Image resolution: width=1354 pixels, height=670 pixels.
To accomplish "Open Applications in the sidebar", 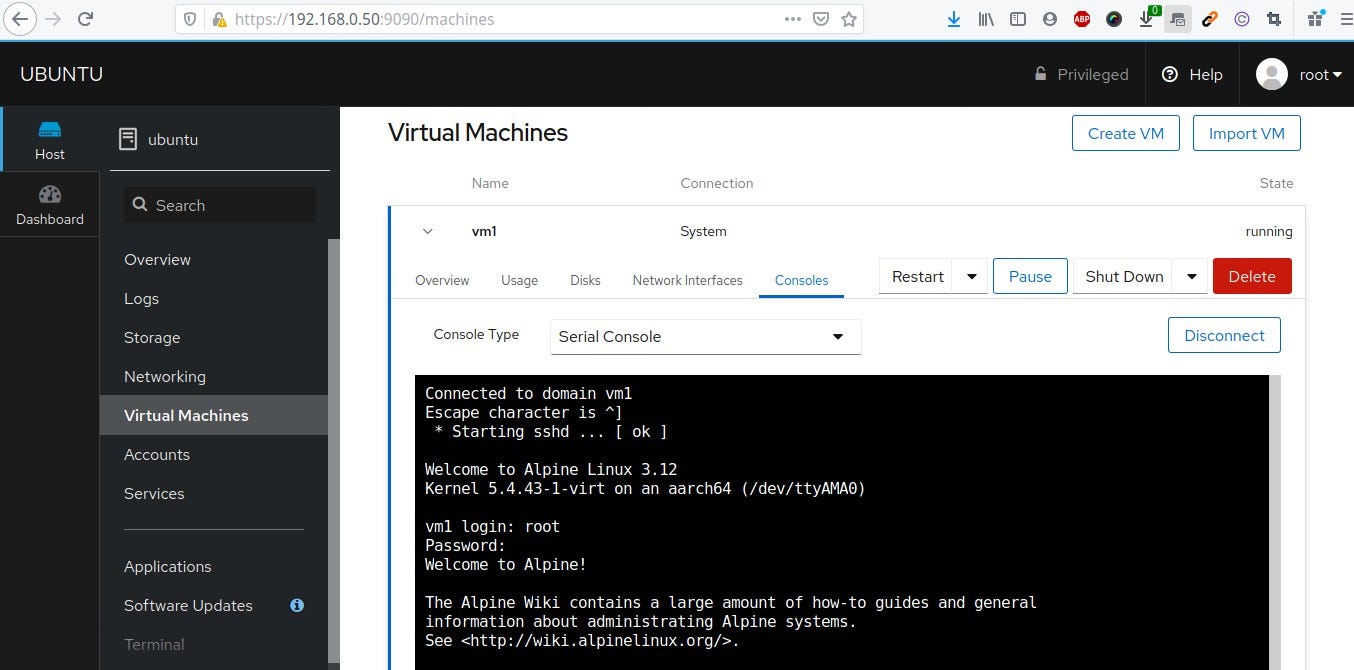I will (x=168, y=566).
